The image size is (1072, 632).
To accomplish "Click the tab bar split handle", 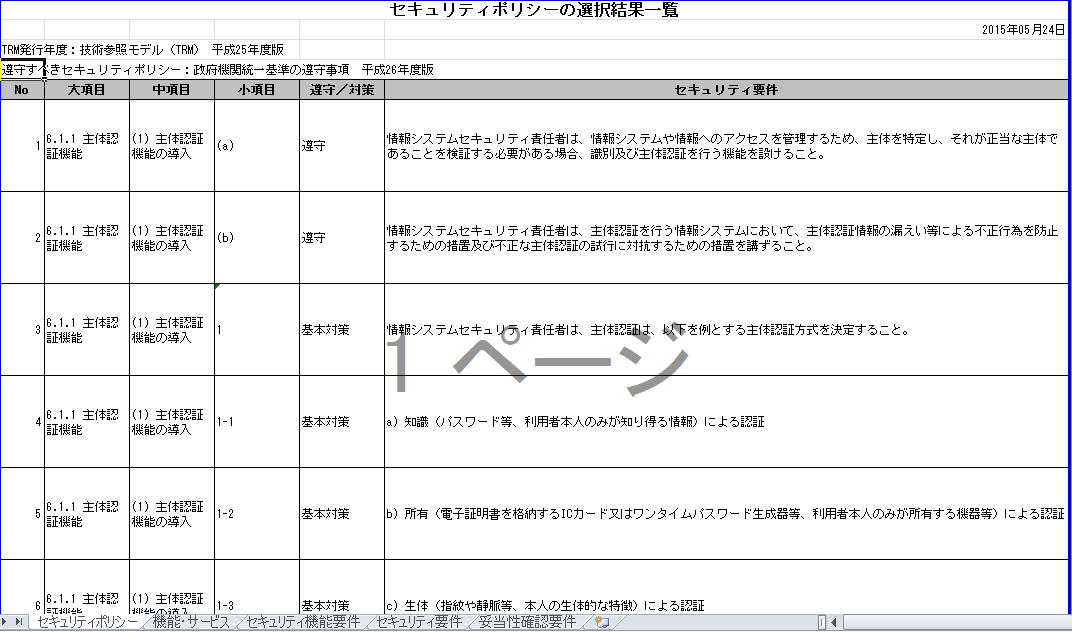I will click(822, 622).
